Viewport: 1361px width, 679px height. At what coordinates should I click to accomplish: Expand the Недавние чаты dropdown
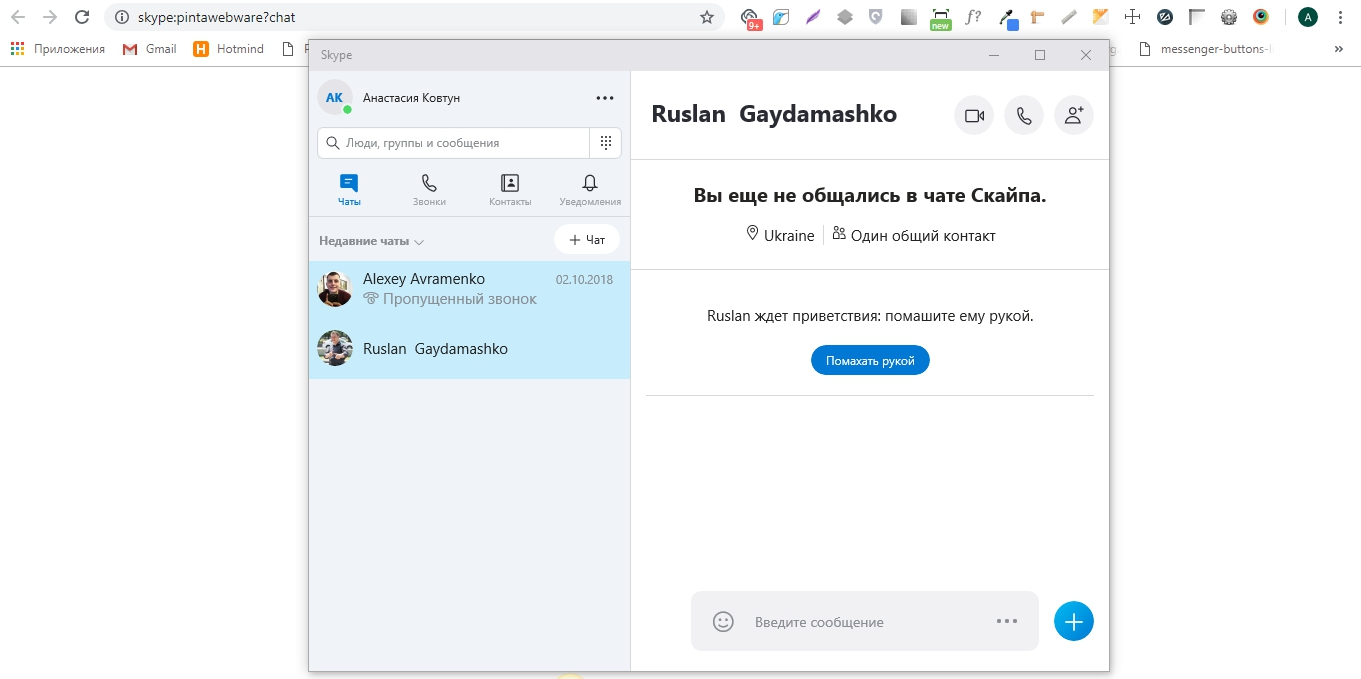click(x=372, y=241)
